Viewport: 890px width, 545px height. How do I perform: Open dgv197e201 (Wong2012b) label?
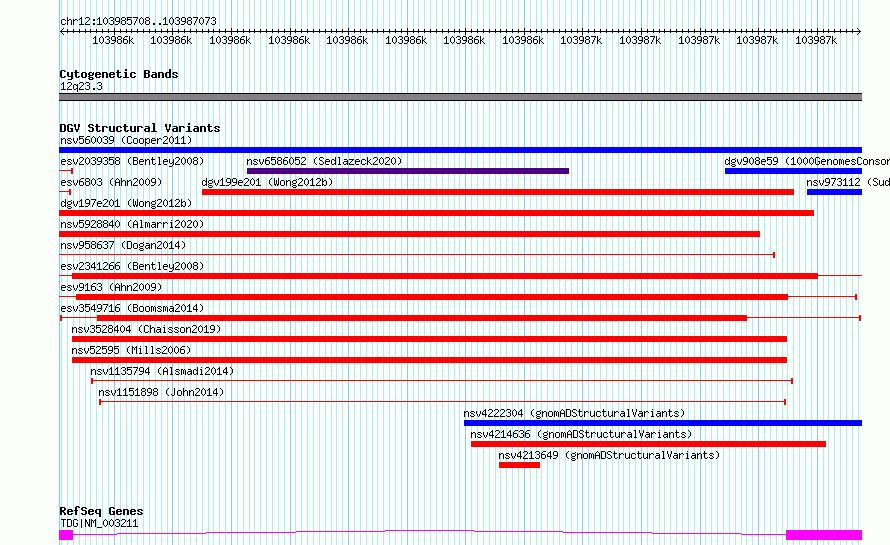126,203
